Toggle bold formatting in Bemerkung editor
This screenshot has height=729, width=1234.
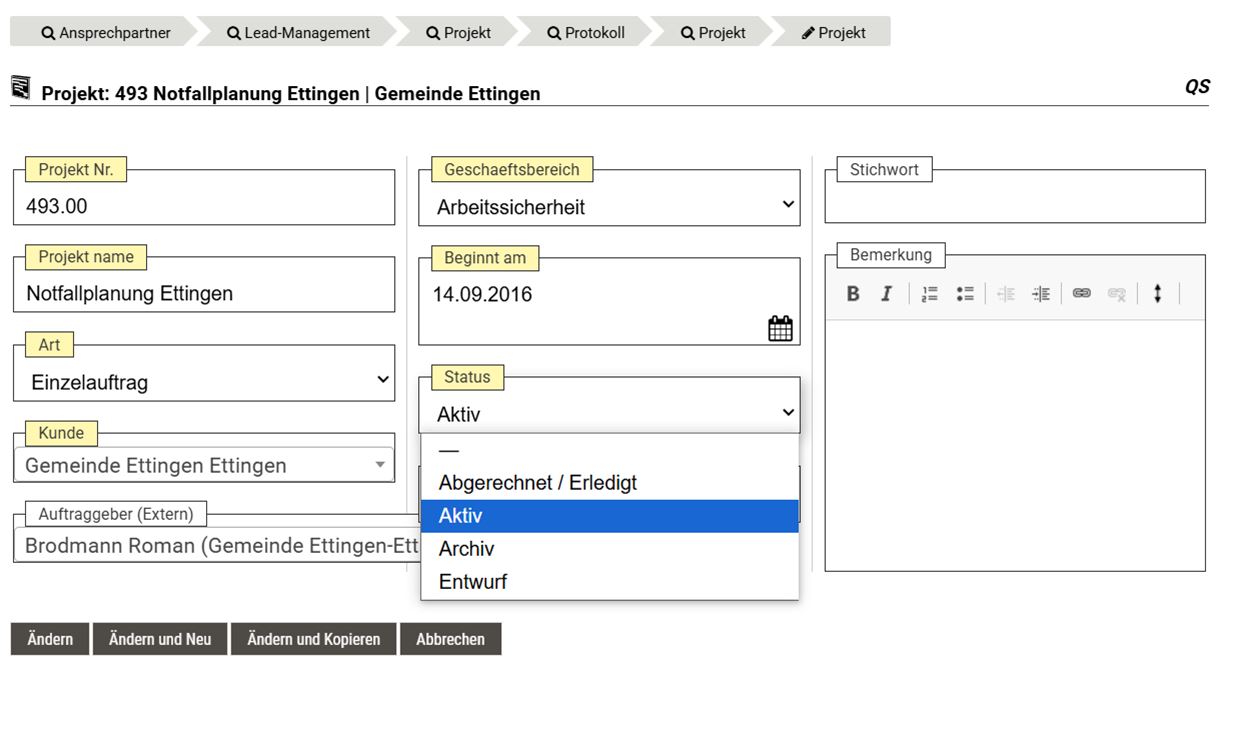pos(853,294)
